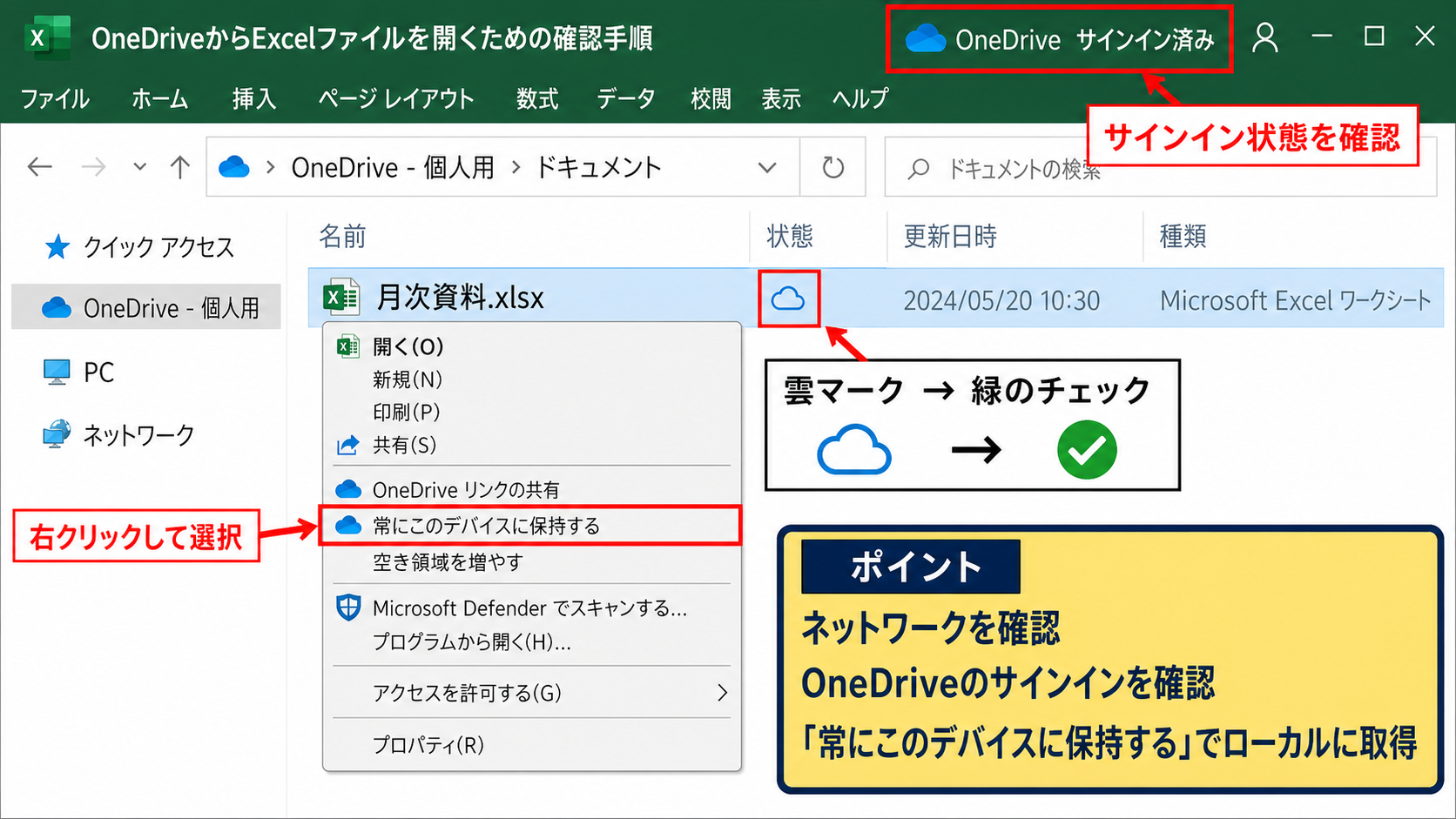
Task: Go back with the left arrow
Action: tap(40, 166)
